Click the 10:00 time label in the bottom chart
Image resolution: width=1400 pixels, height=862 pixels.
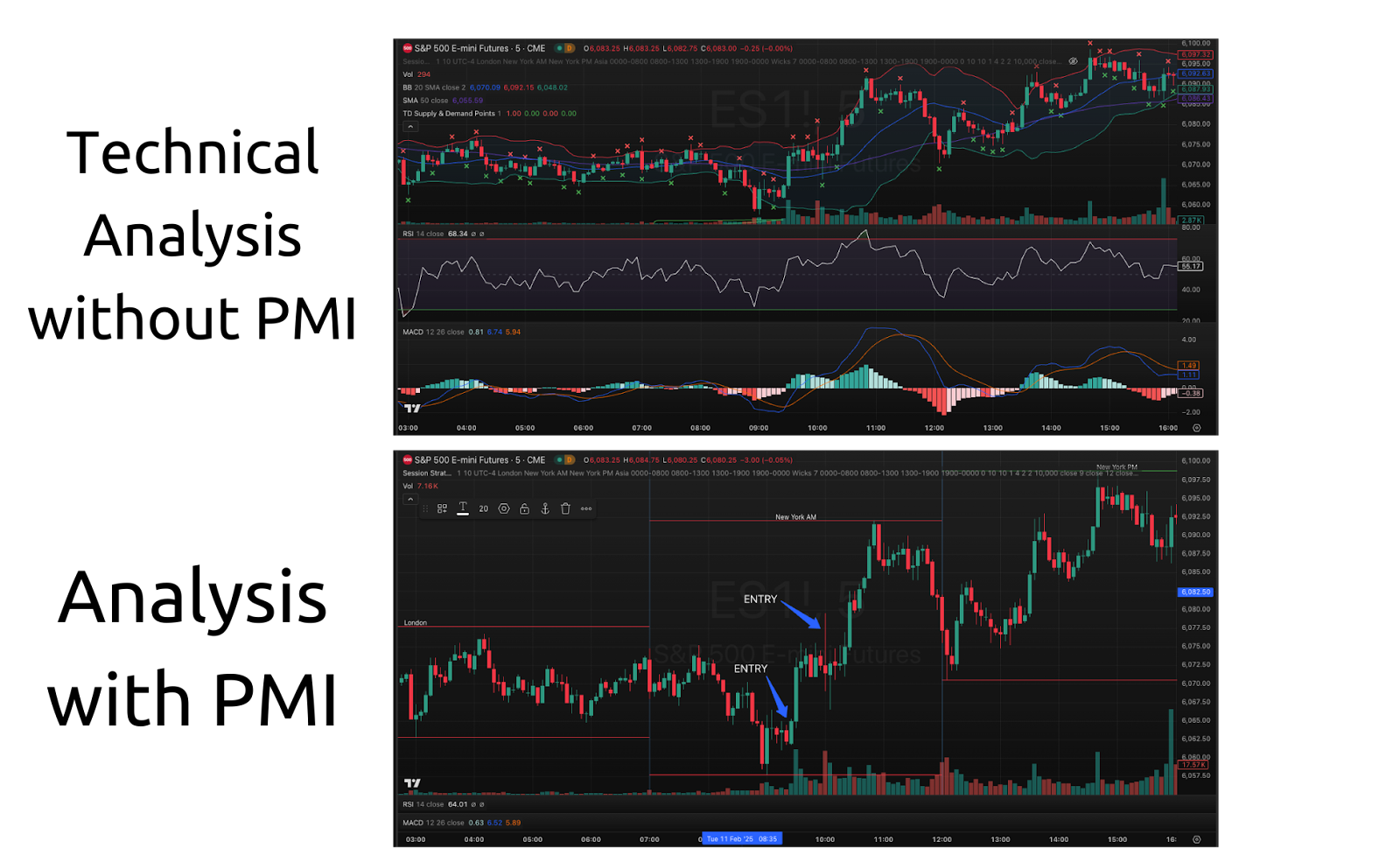point(825,839)
